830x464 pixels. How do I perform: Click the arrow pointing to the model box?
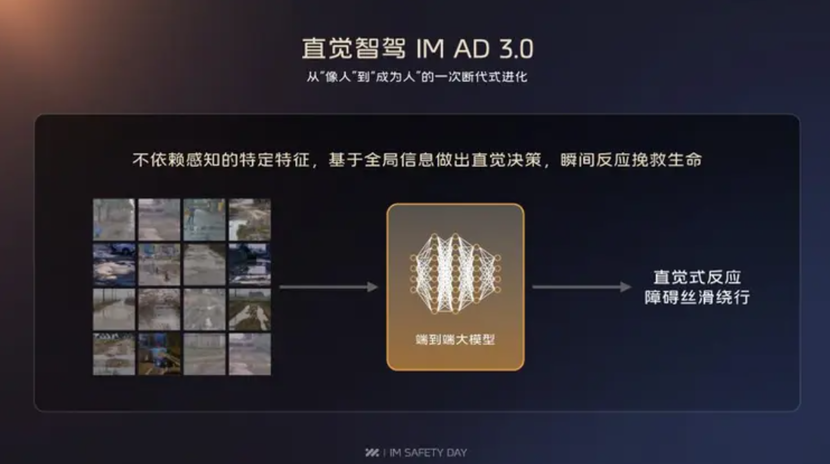329,287
